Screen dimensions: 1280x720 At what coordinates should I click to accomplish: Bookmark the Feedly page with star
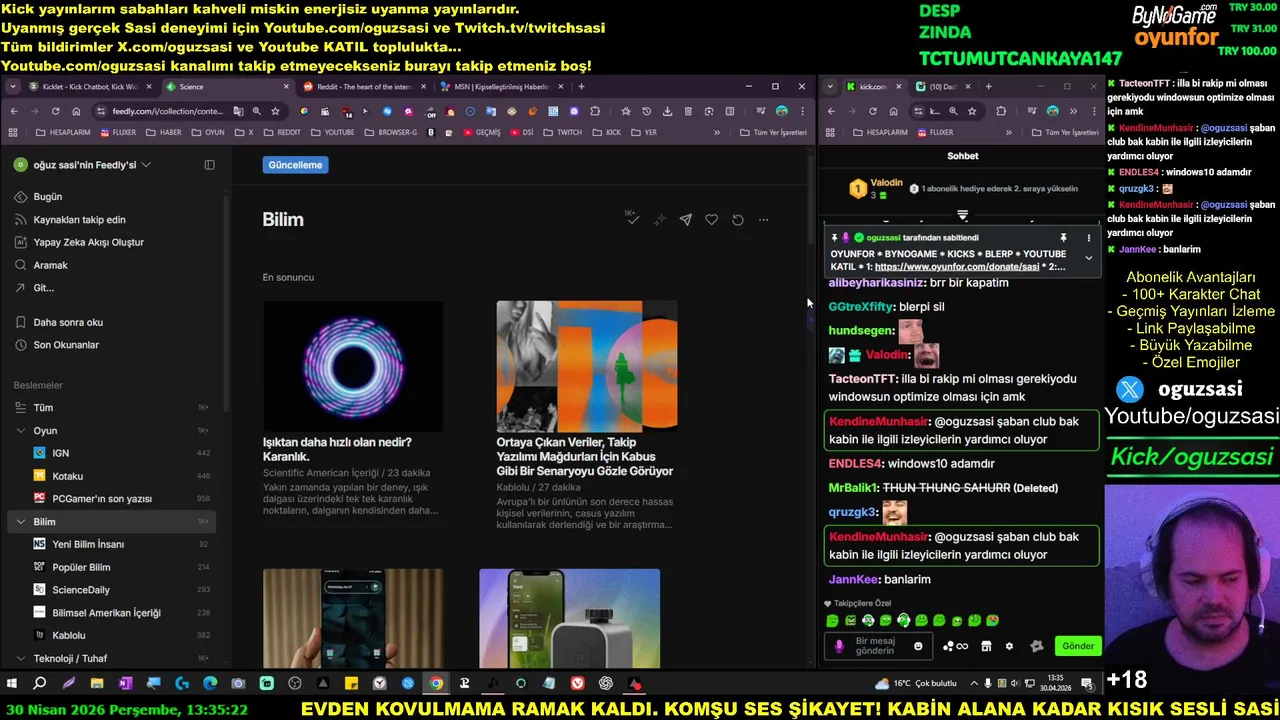(x=275, y=111)
